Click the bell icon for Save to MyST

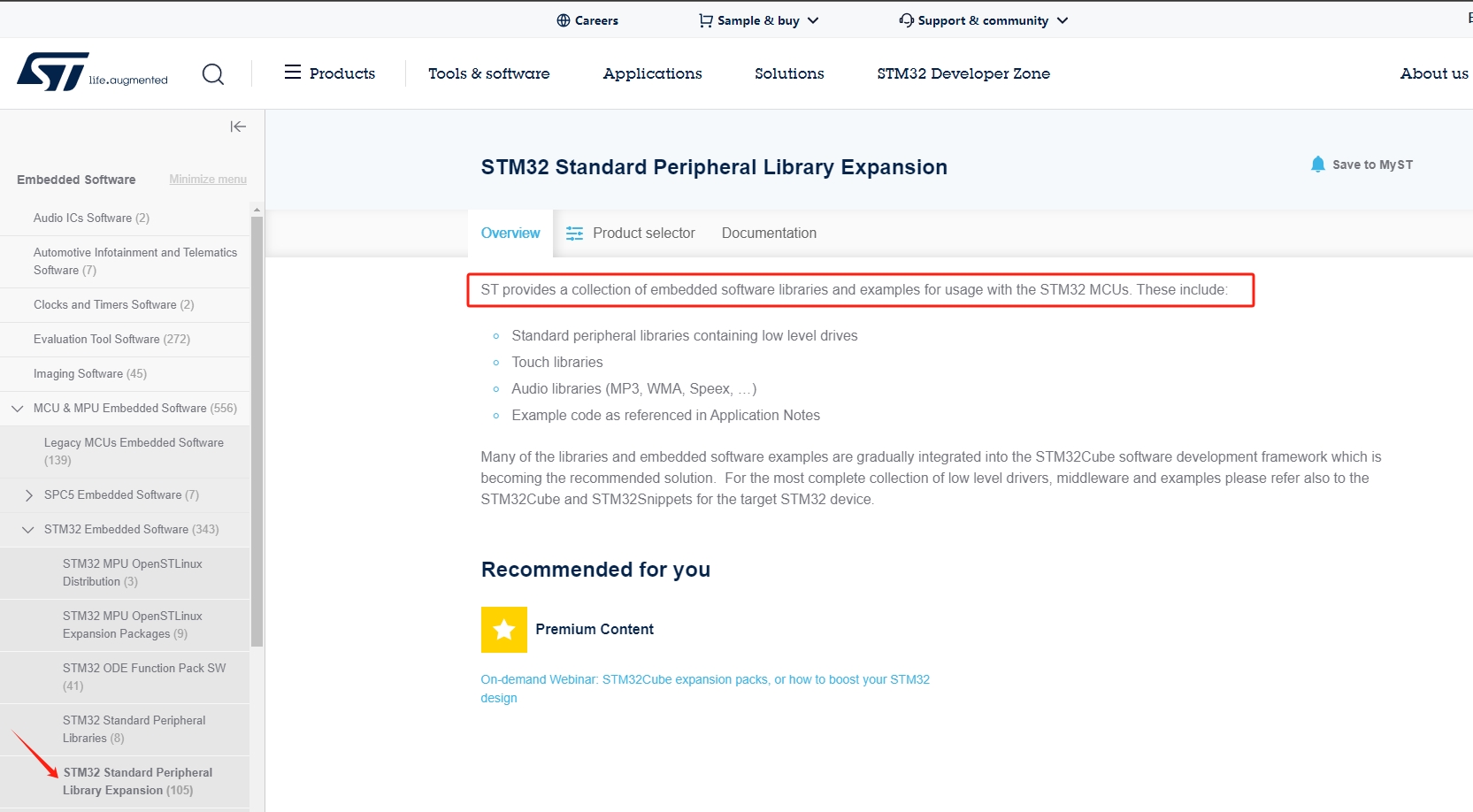point(1317,165)
